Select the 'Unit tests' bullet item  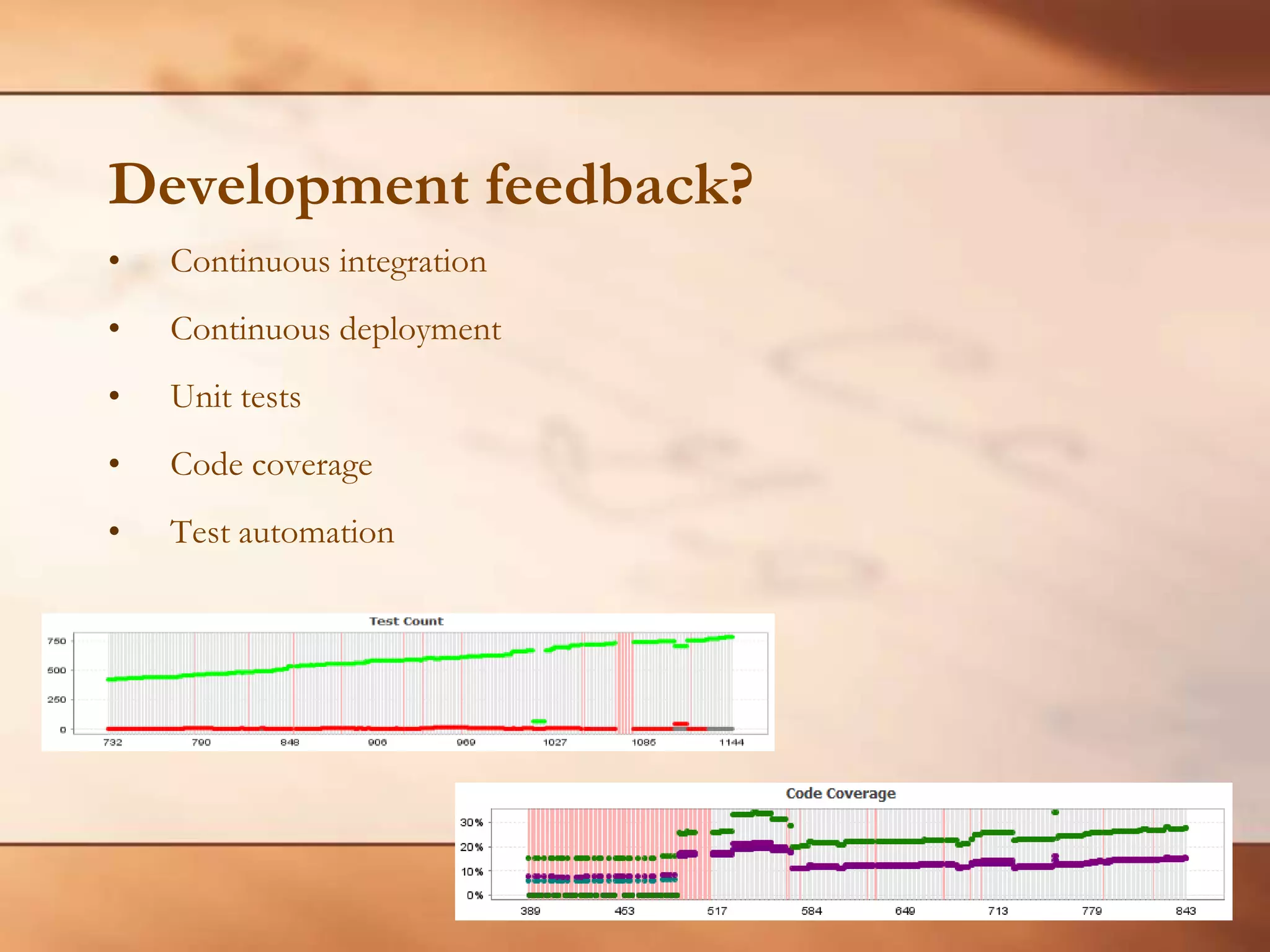pyautogui.click(x=236, y=397)
